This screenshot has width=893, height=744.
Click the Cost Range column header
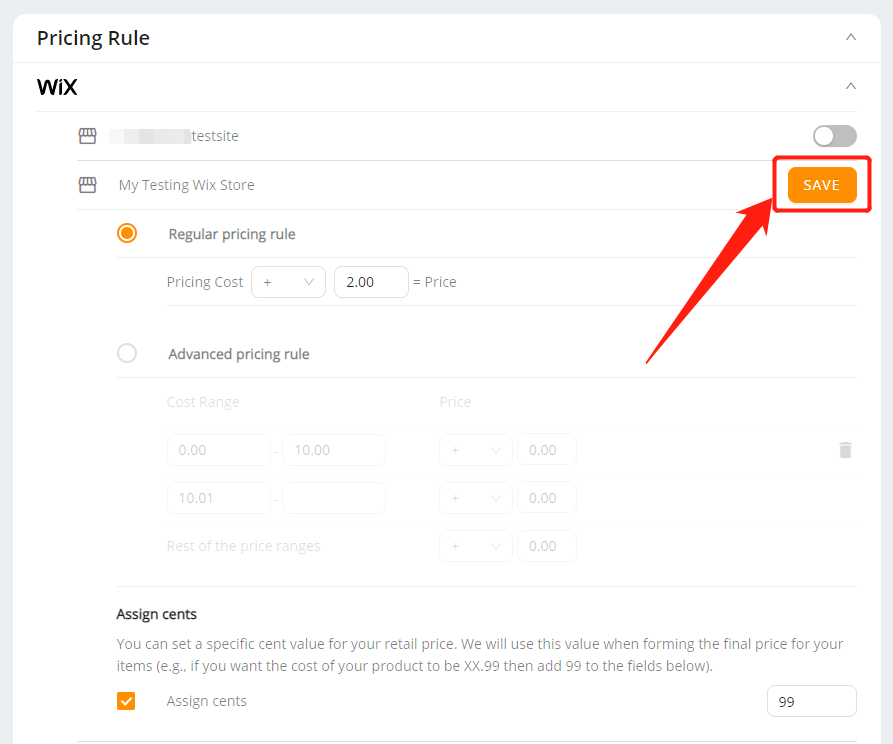[x=203, y=402]
